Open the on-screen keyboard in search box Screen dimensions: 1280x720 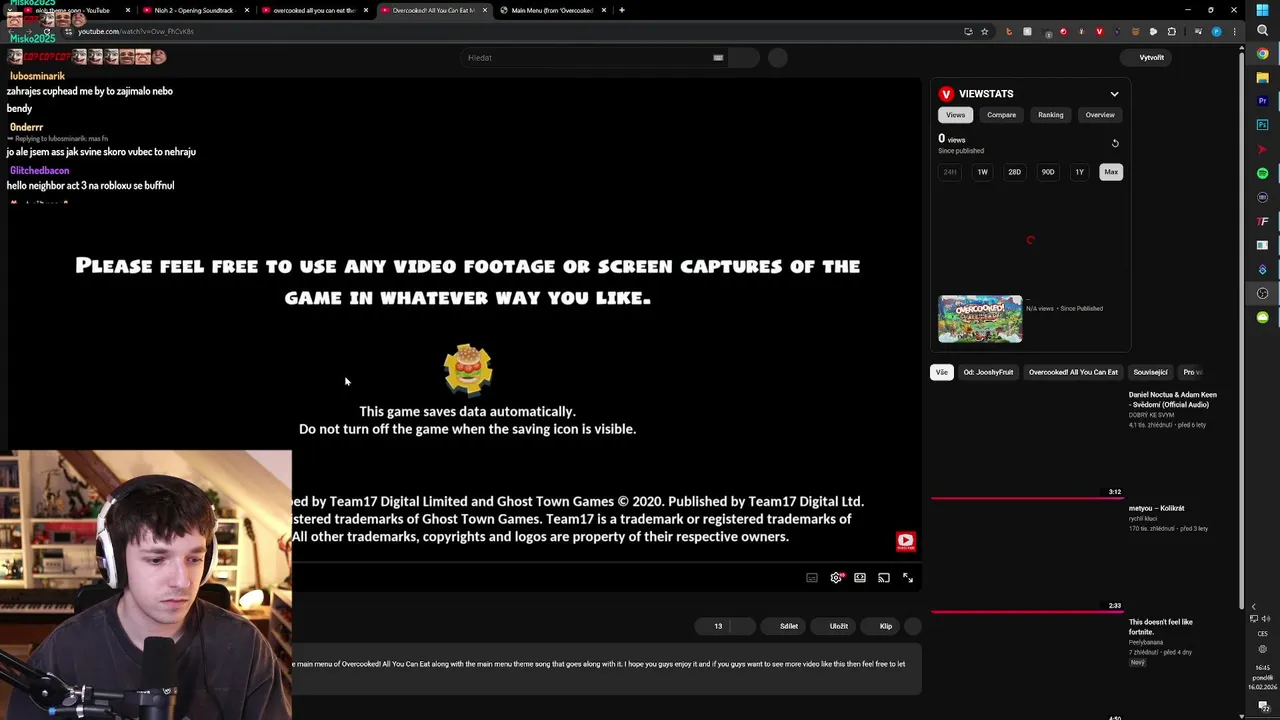[718, 58]
